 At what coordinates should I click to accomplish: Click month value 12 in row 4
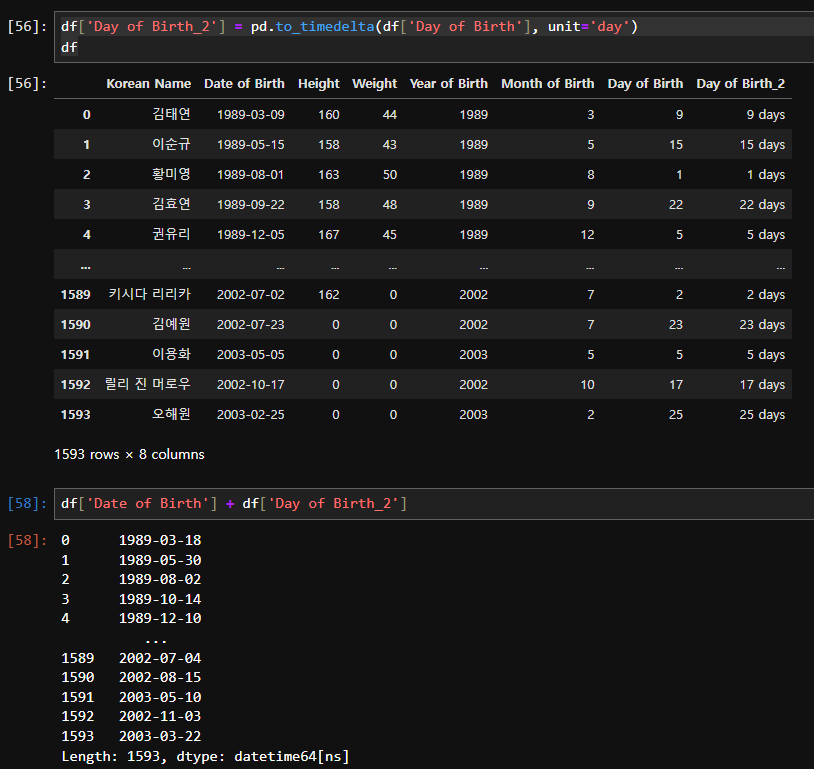(x=588, y=235)
